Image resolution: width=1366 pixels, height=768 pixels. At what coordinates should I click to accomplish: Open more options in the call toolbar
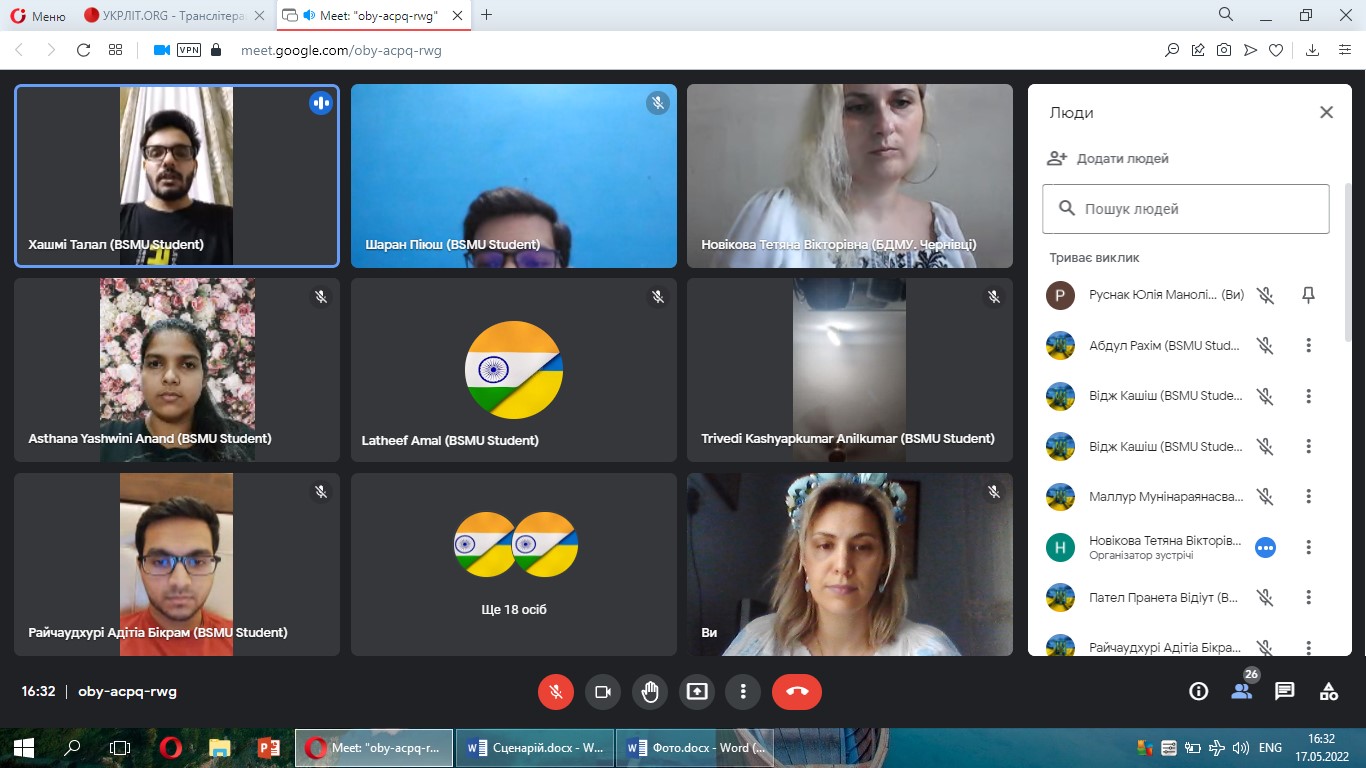[x=743, y=691]
